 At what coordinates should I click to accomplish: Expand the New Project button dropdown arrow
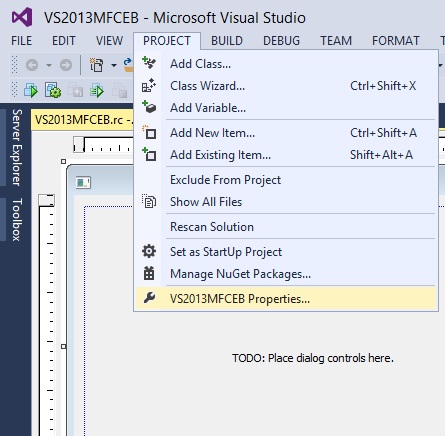114,65
